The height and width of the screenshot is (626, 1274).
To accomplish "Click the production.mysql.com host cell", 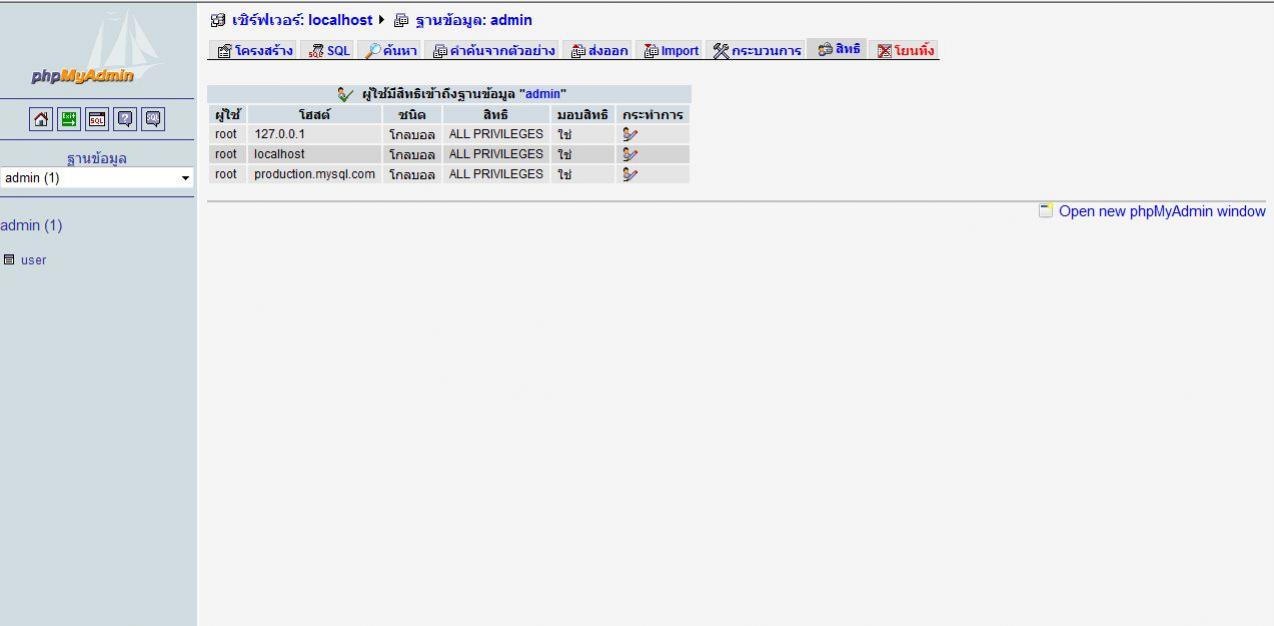I will (316, 174).
